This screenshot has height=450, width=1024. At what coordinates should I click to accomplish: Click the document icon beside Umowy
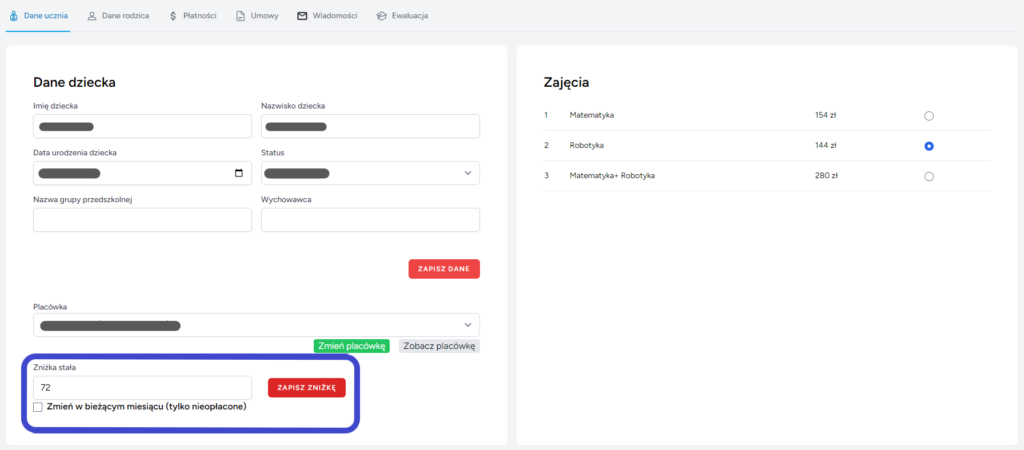coord(240,16)
